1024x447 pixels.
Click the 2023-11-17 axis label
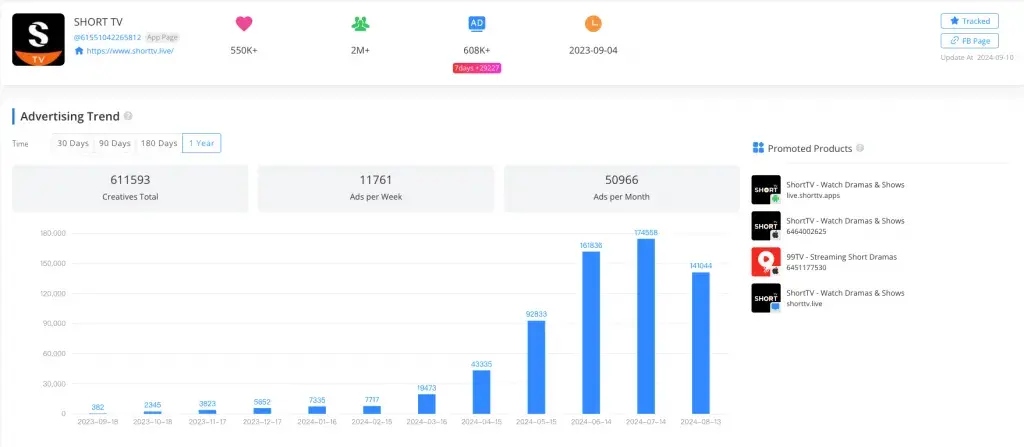click(207, 422)
